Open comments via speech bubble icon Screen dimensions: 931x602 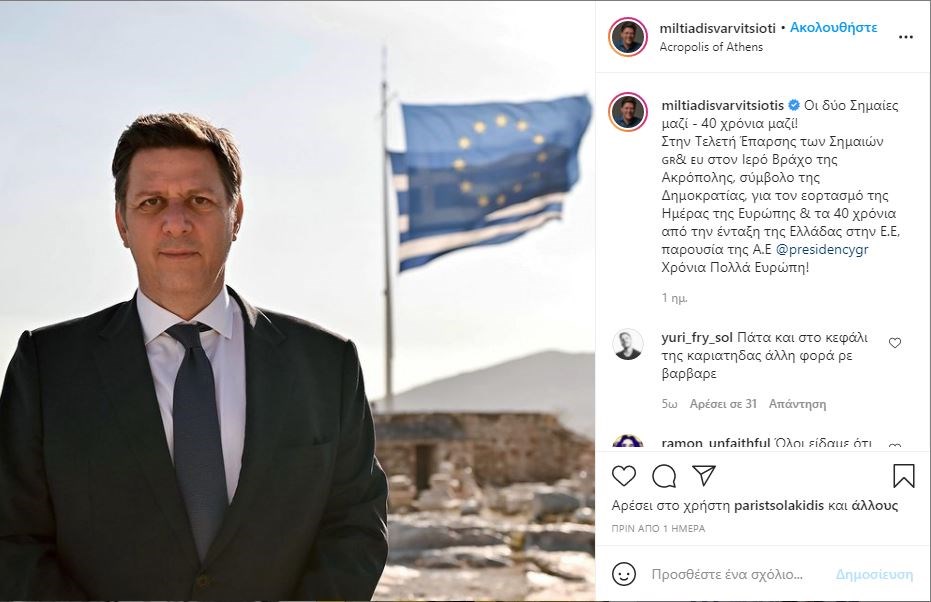coord(664,476)
